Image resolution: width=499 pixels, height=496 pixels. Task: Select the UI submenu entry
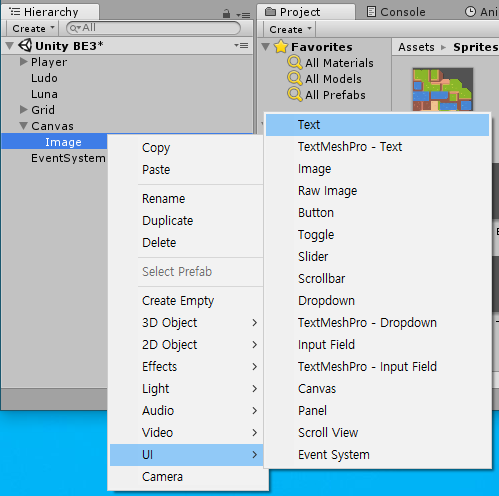(x=186, y=455)
